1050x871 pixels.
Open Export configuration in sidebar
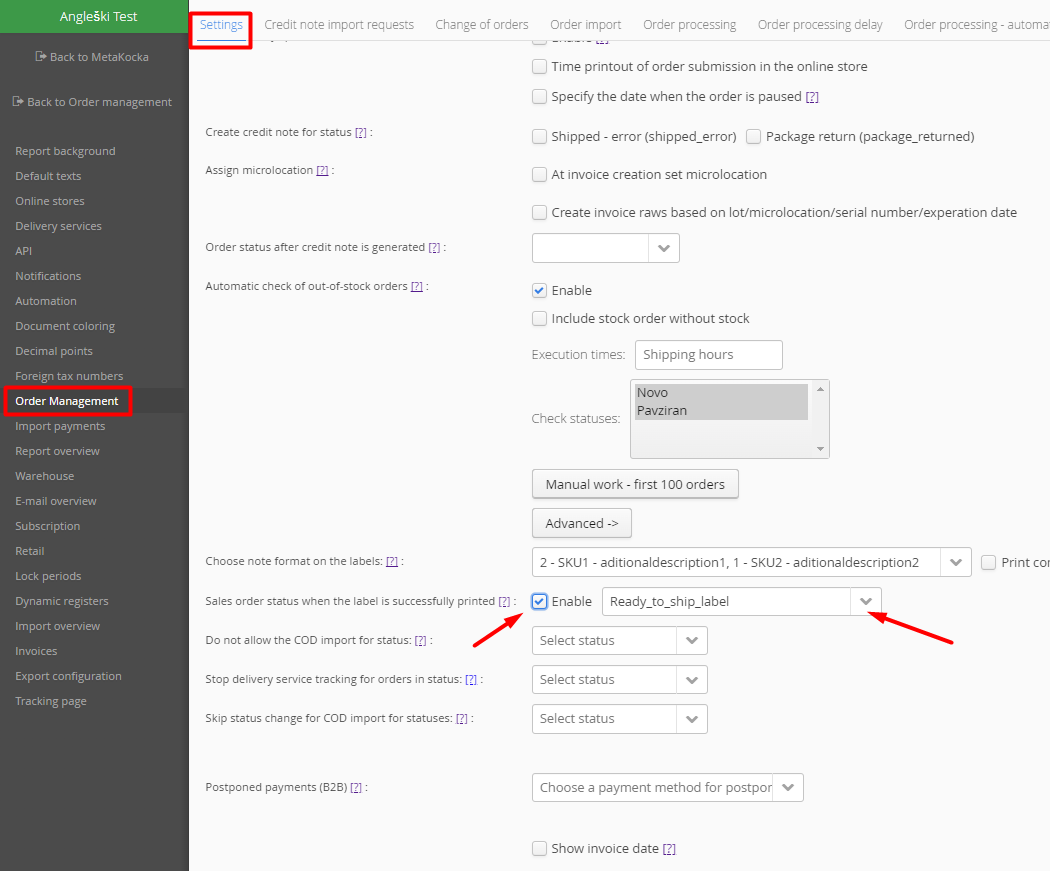coord(68,676)
